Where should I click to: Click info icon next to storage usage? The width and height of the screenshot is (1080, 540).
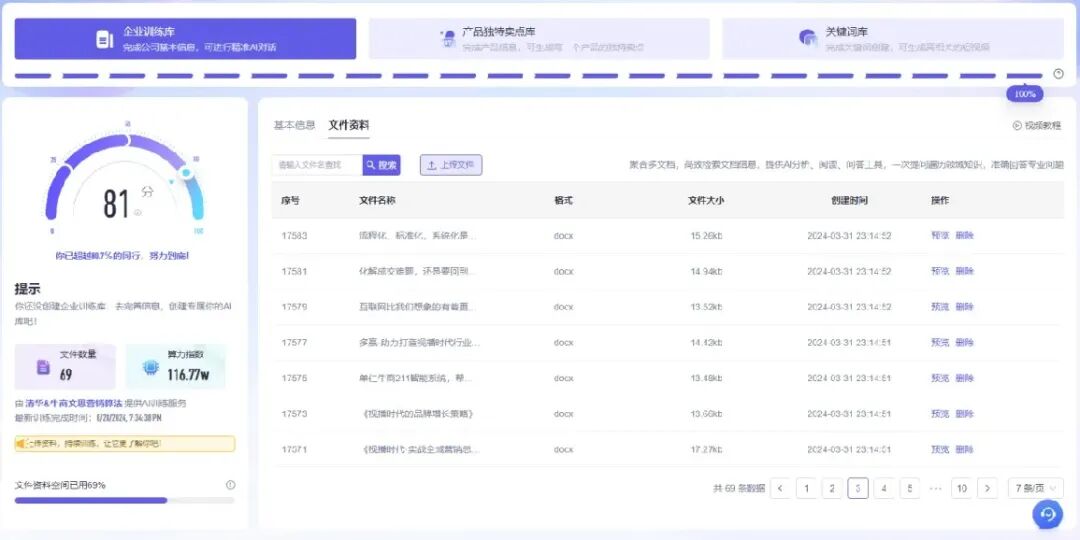231,485
